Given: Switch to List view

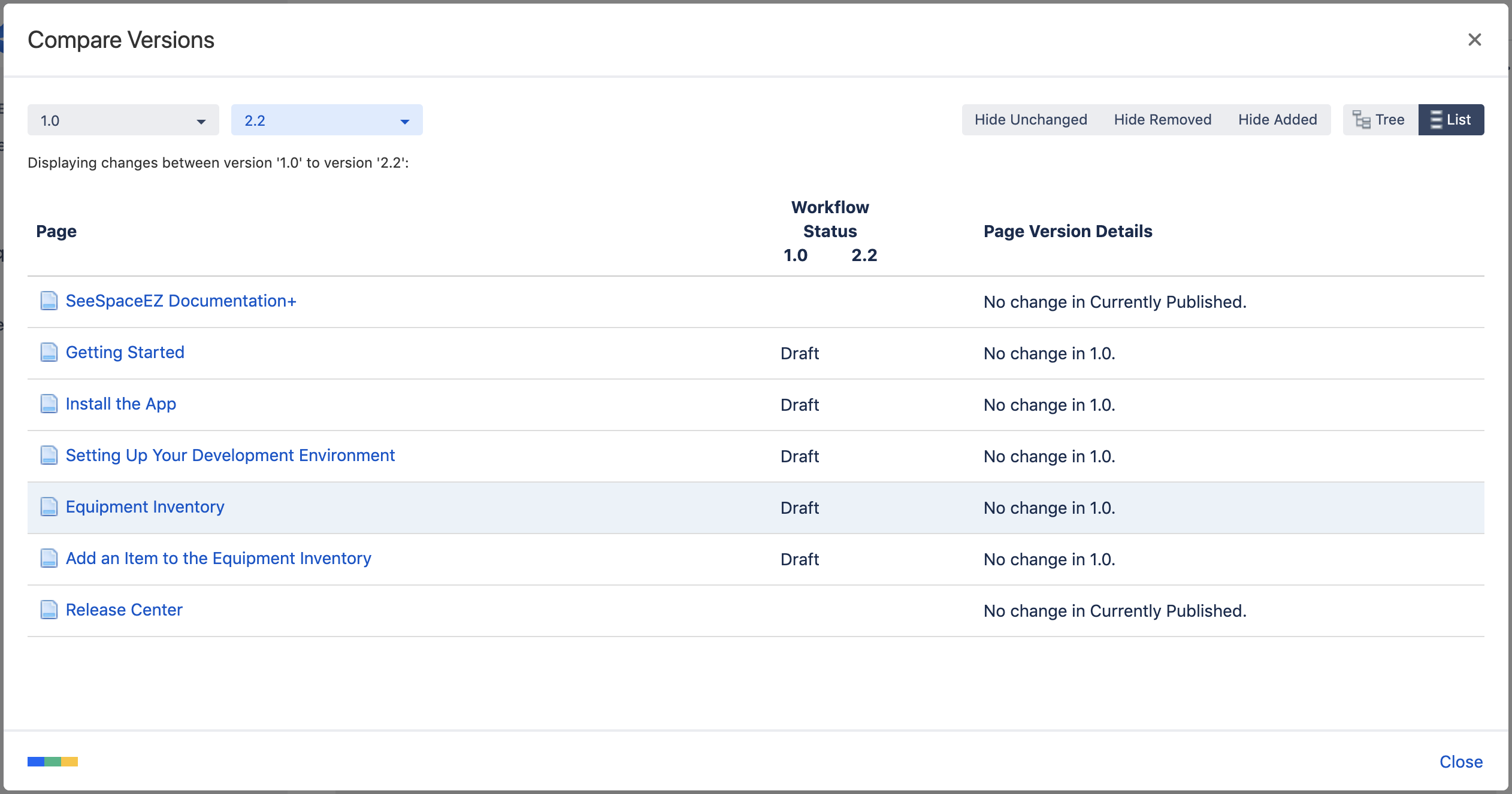Looking at the screenshot, I should click(x=1450, y=120).
